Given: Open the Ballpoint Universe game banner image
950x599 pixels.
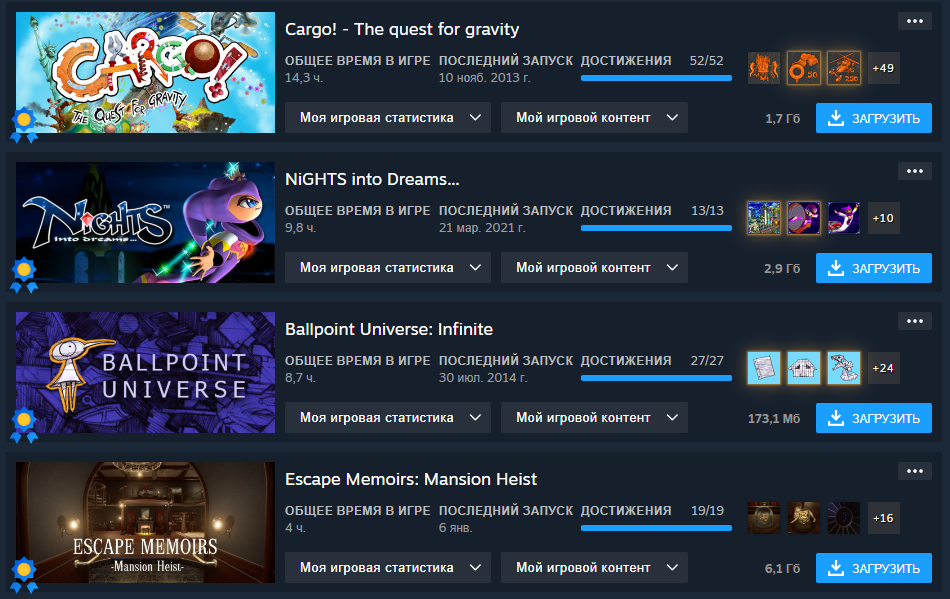Looking at the screenshot, I should click(145, 372).
